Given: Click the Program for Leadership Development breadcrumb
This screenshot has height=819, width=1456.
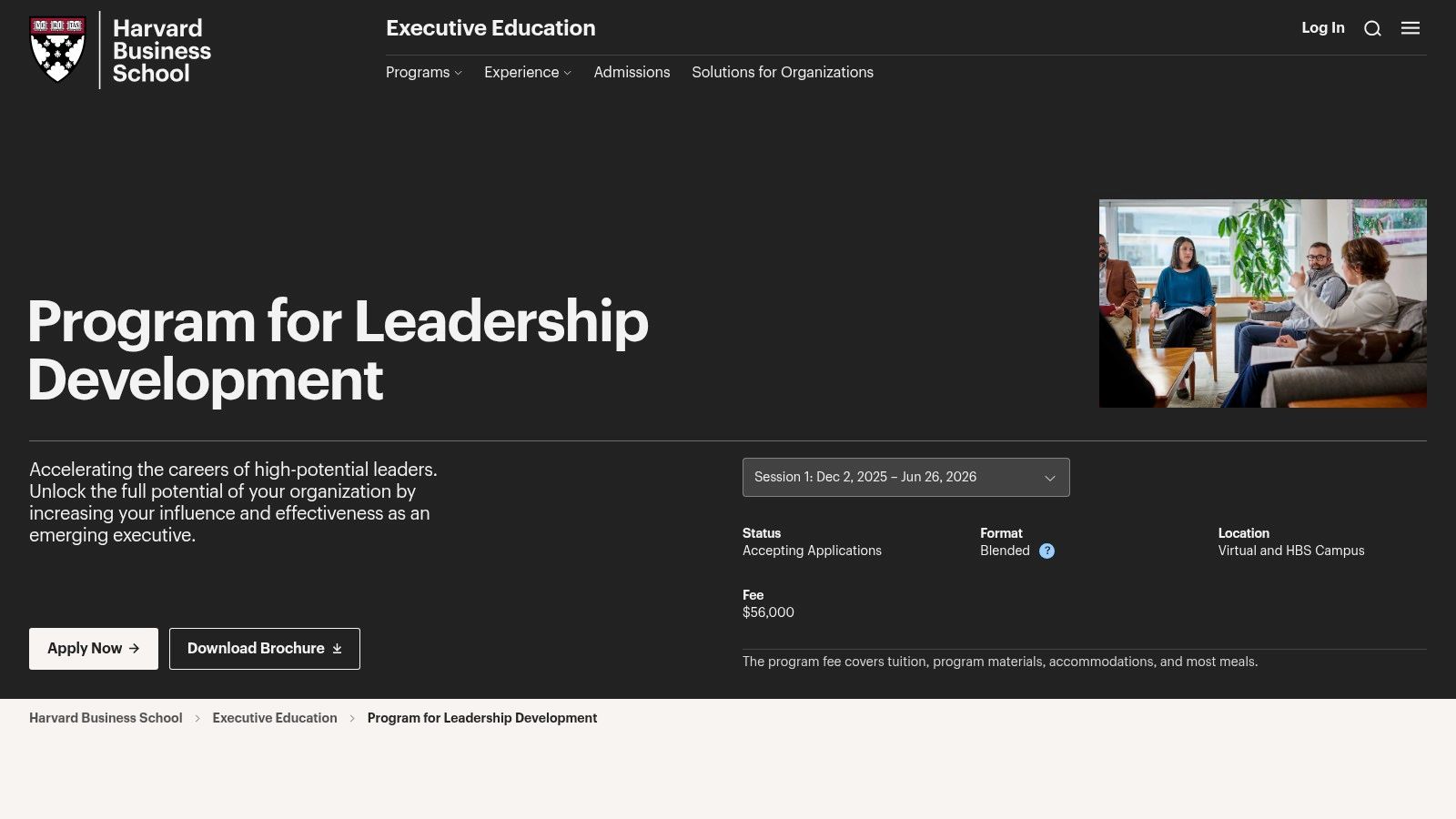Looking at the screenshot, I should click(x=482, y=718).
